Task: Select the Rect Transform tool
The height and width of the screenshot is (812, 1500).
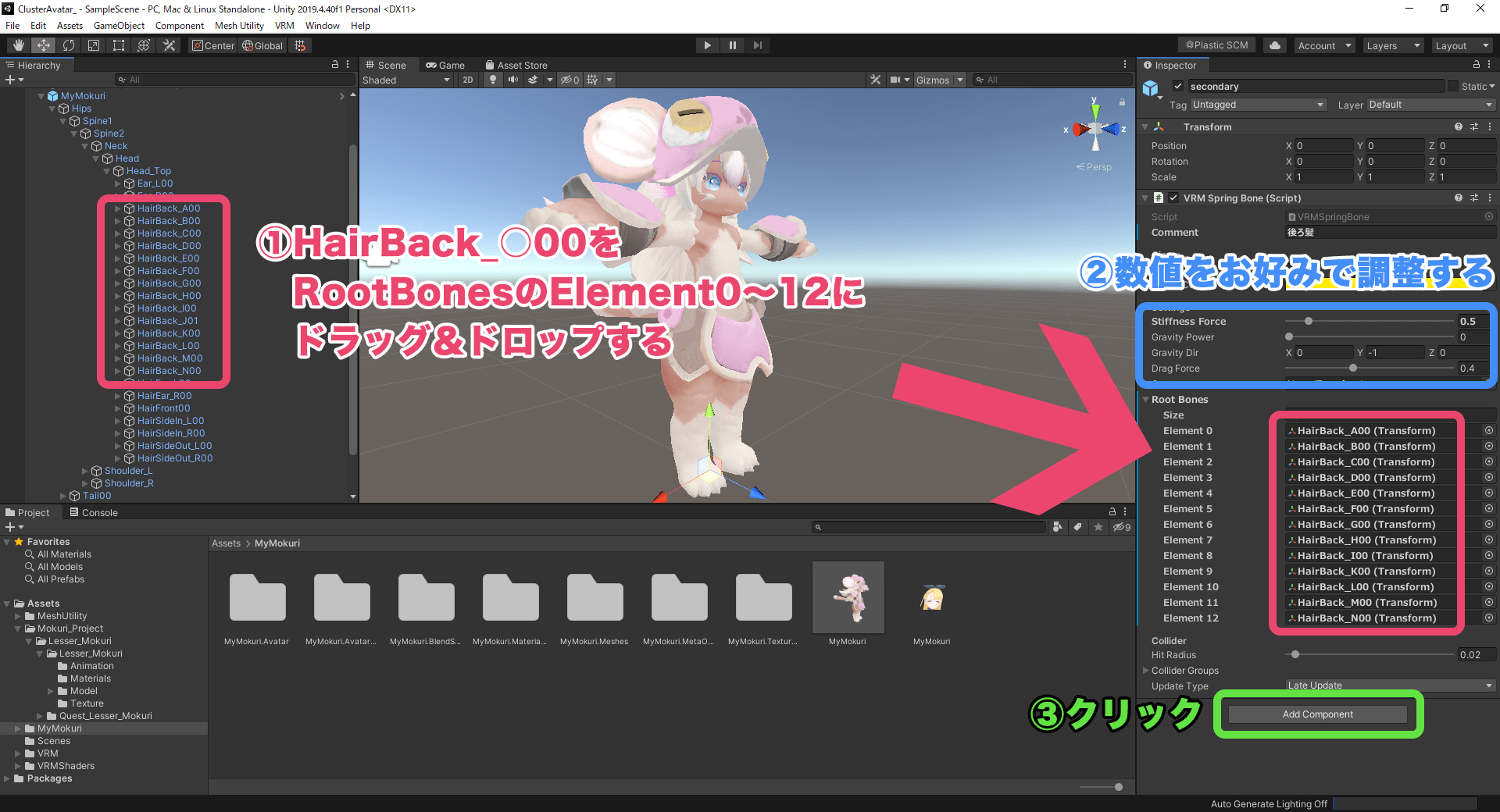Action: tap(118, 45)
